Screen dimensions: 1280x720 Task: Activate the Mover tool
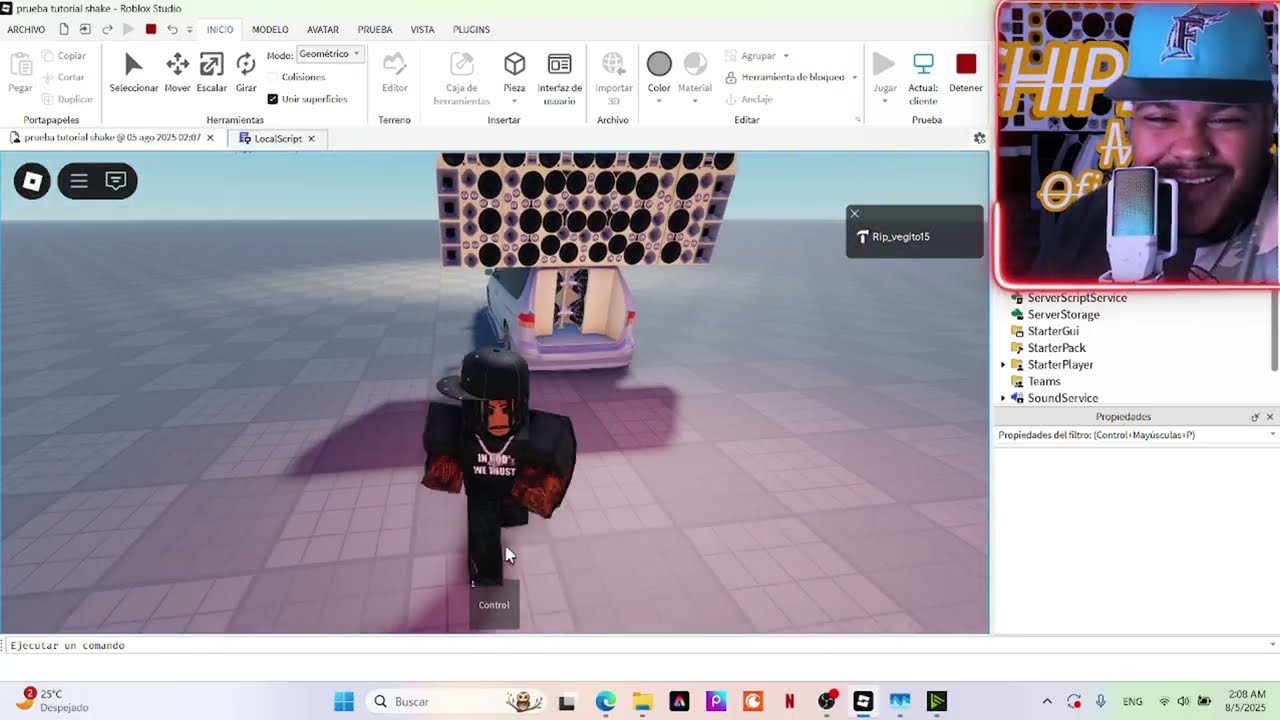point(177,72)
